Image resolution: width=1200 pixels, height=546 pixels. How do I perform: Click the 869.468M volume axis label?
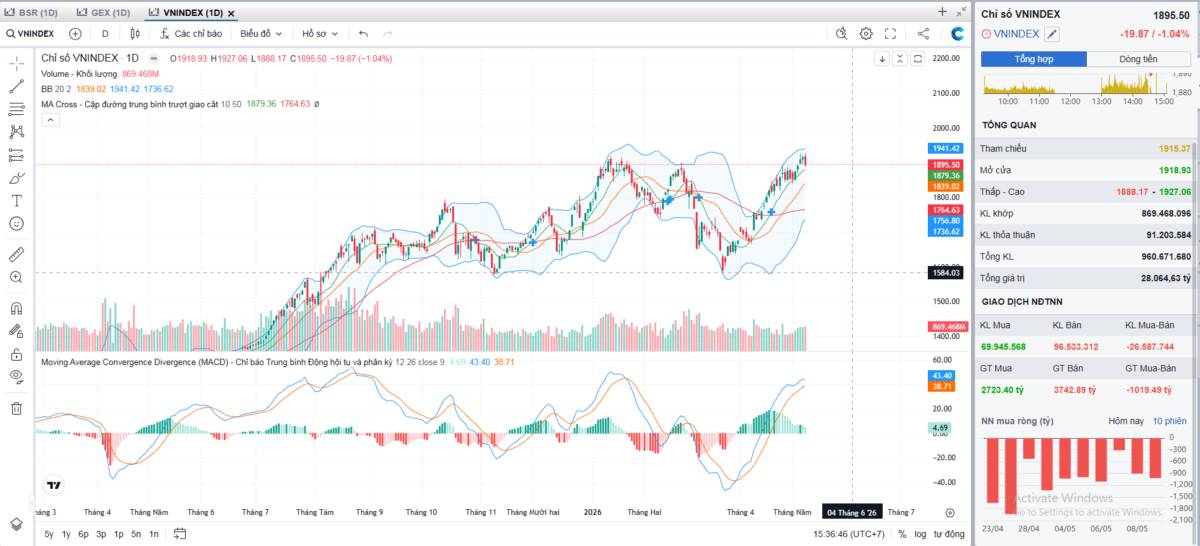(946, 327)
